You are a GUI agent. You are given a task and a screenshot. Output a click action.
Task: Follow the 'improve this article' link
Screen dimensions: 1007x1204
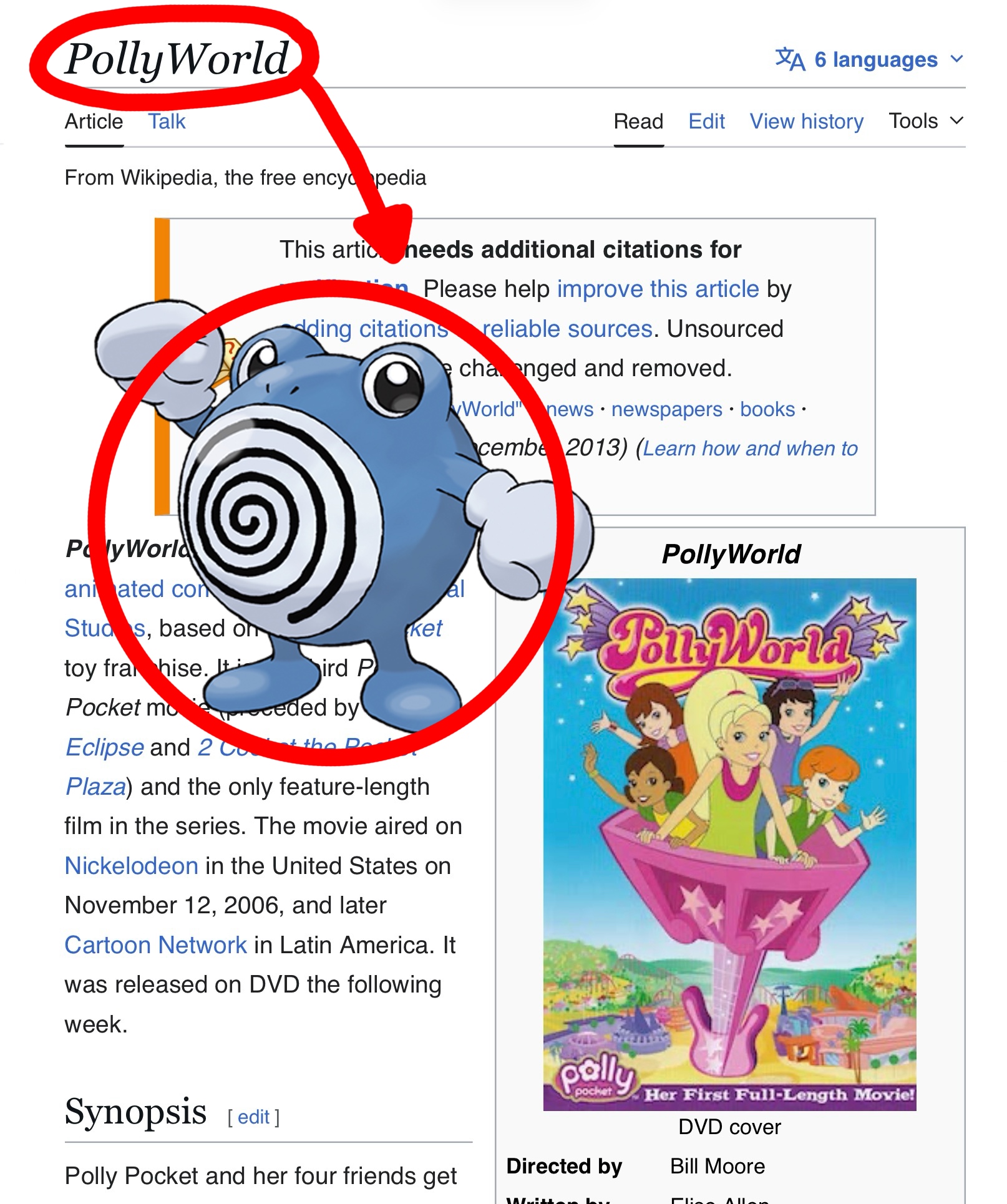point(658,289)
